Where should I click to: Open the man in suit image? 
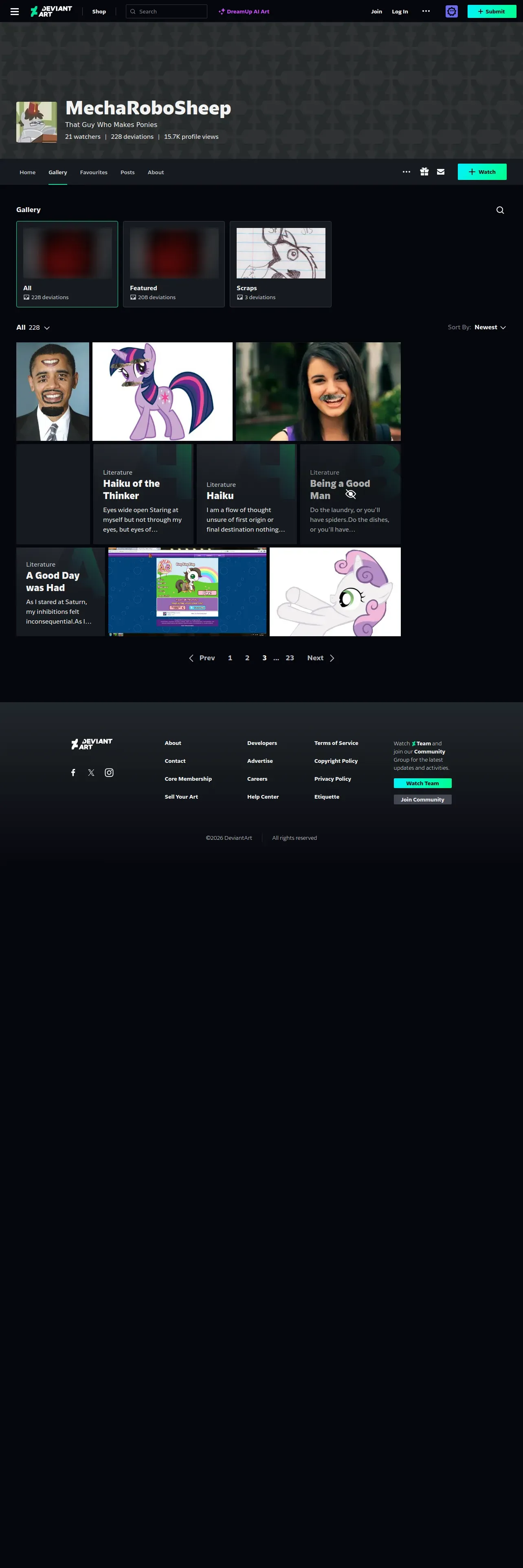(53, 392)
